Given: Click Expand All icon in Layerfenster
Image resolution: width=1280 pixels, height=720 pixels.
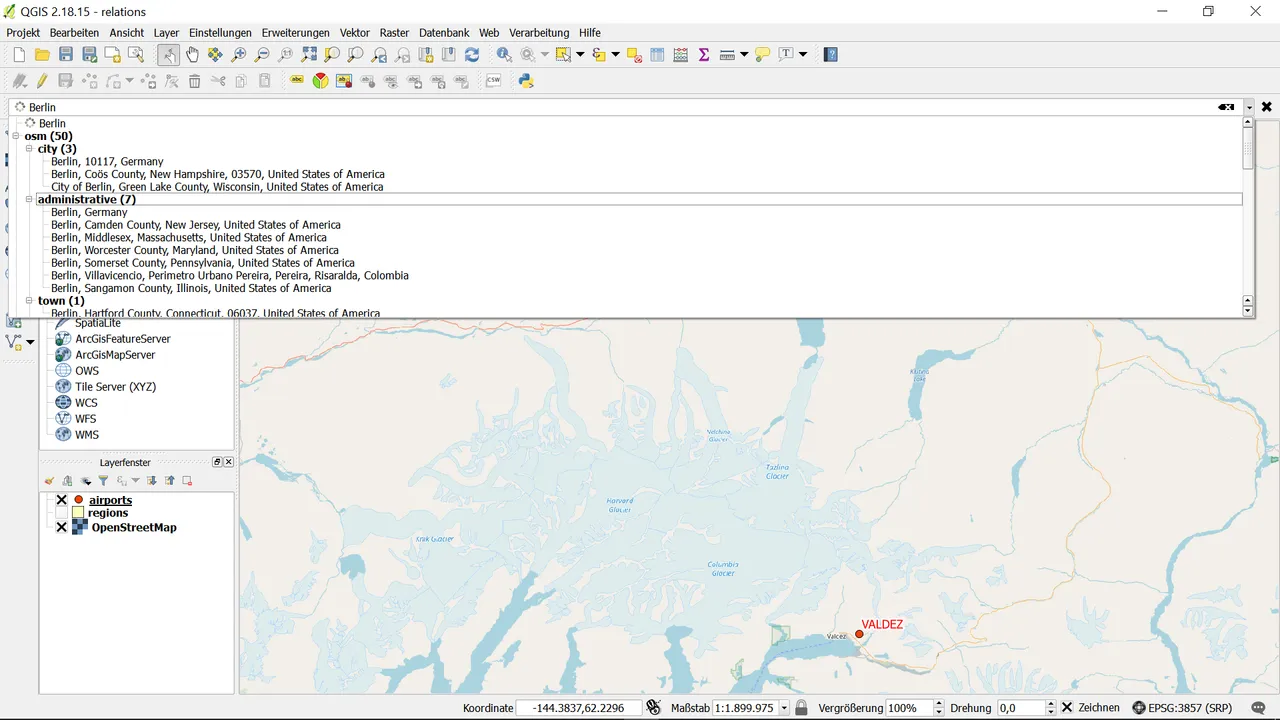Looking at the screenshot, I should tap(152, 481).
